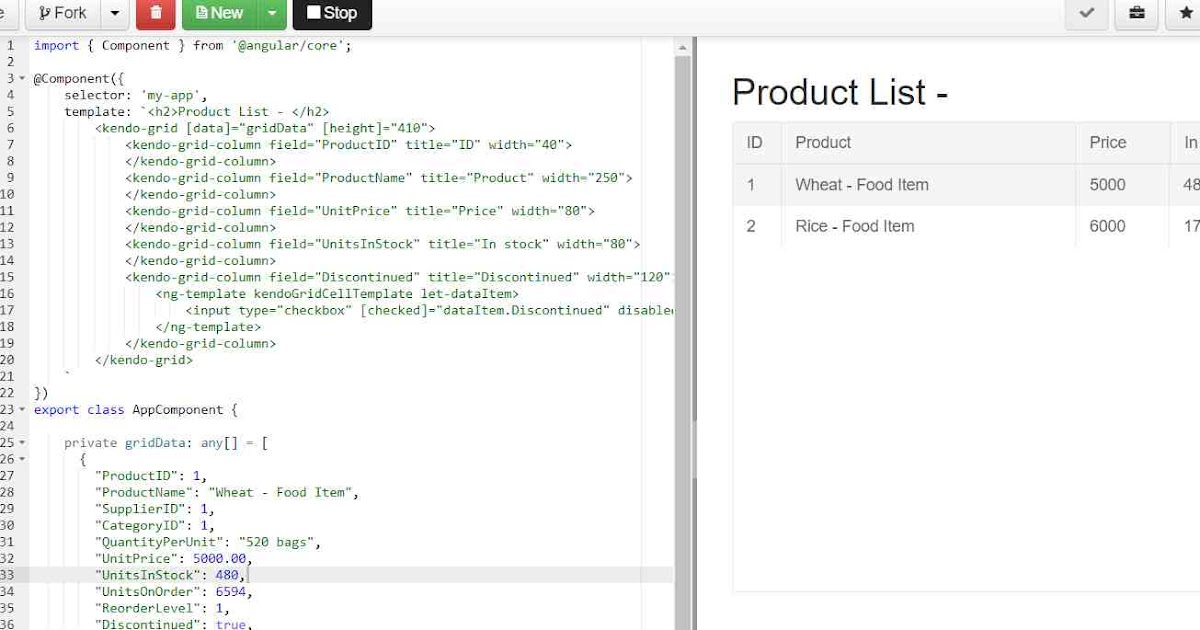1200x630 pixels.
Task: Select the Wheat - Food Item row
Action: [x=862, y=185]
